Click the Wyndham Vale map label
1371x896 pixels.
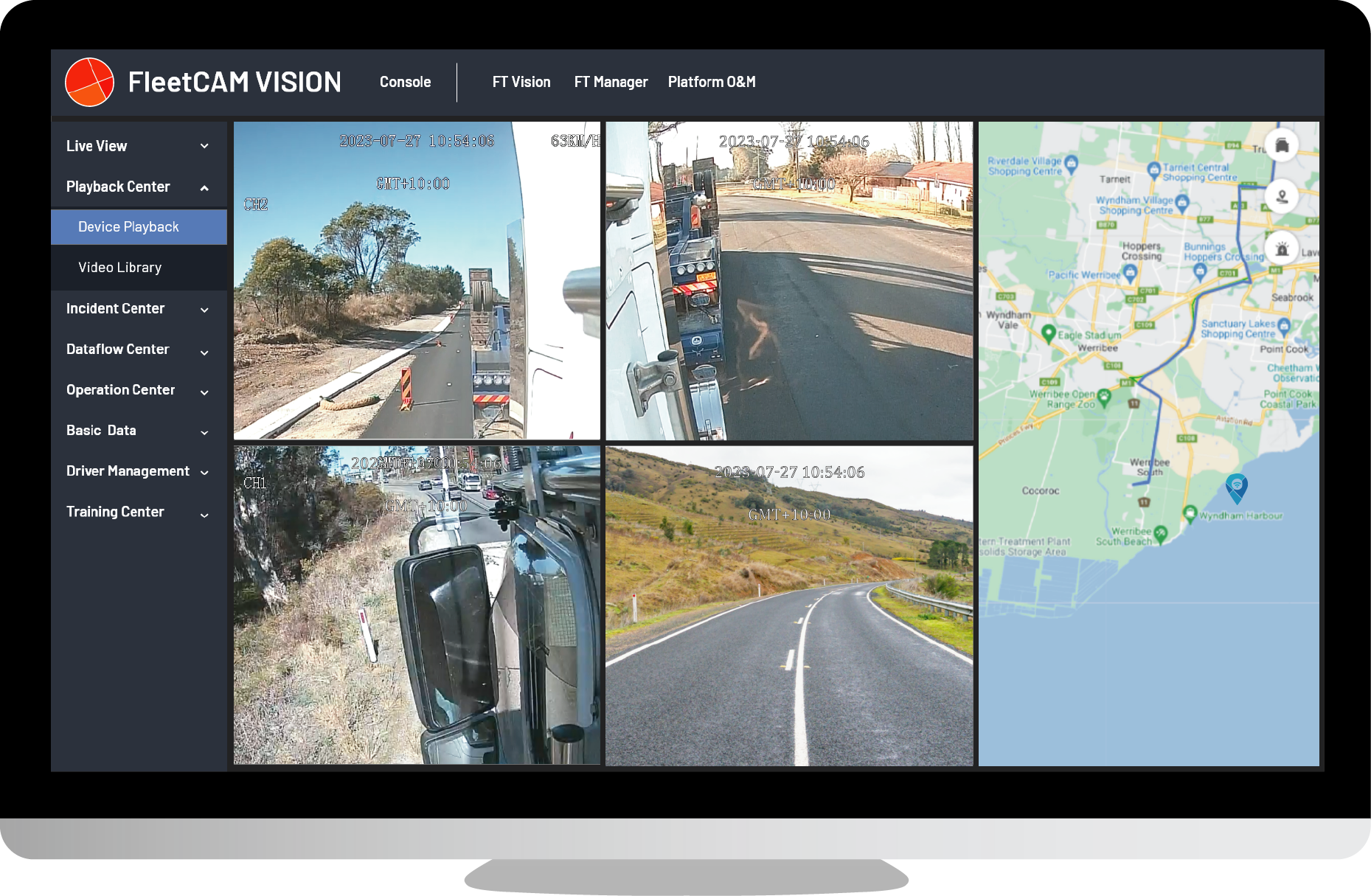pos(1008,319)
